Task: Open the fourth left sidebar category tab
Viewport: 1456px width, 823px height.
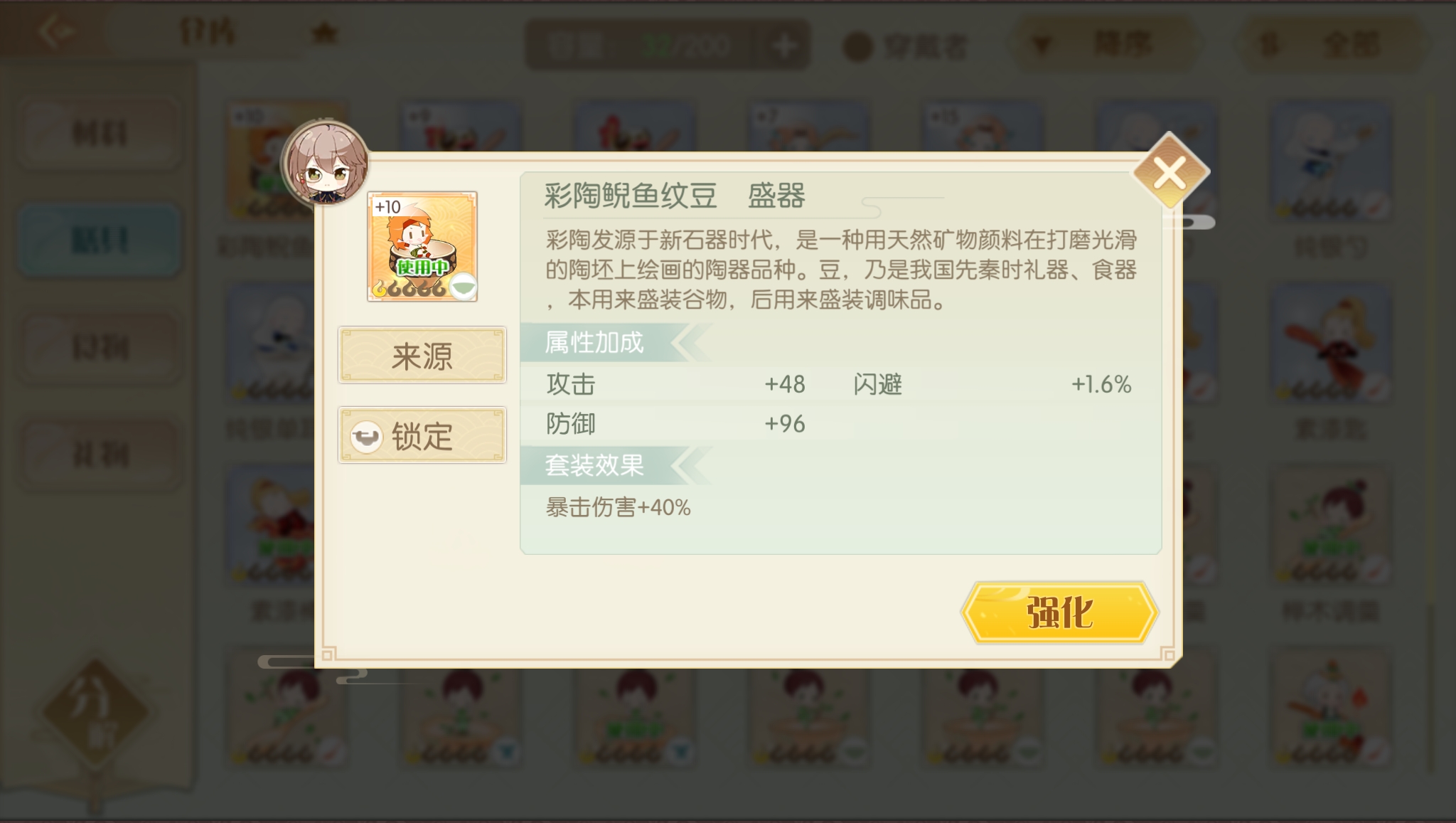Action: [100, 455]
